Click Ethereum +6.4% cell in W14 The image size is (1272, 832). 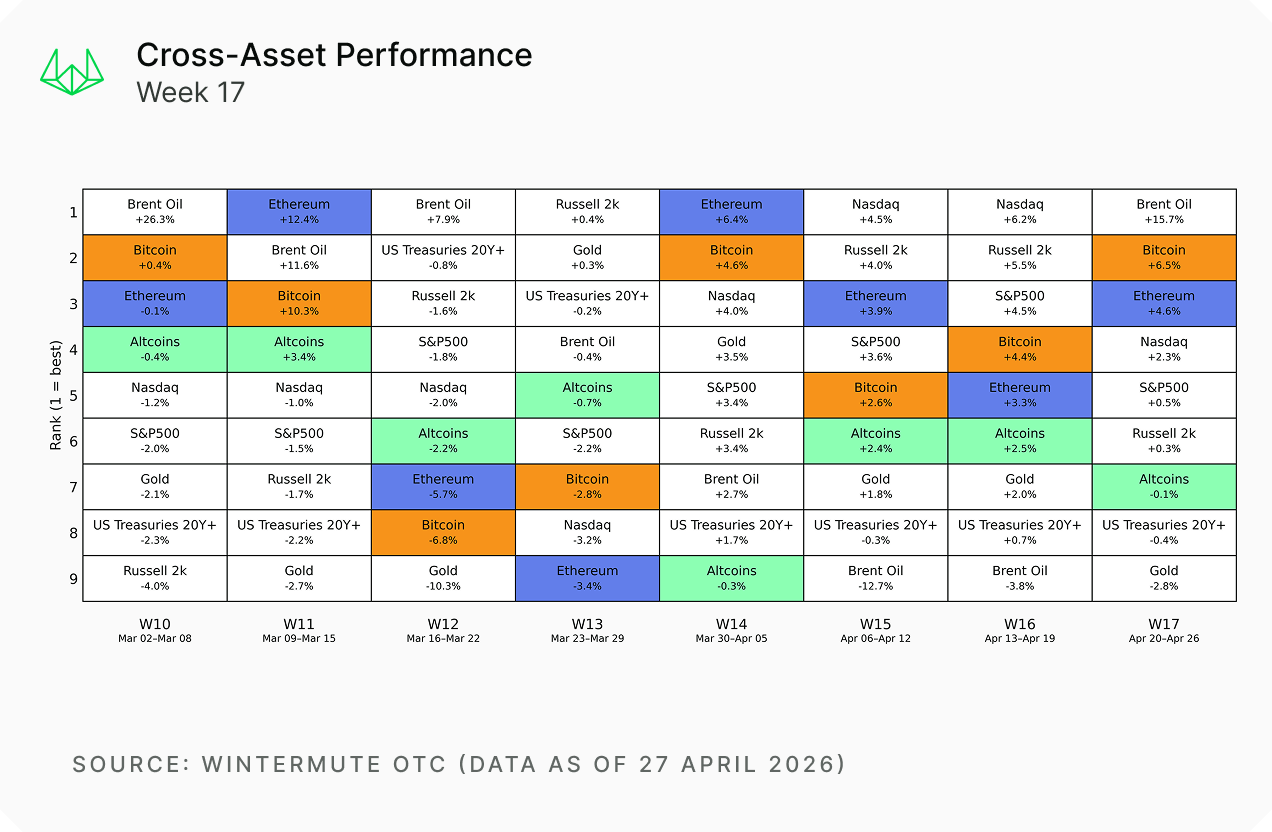(x=731, y=211)
